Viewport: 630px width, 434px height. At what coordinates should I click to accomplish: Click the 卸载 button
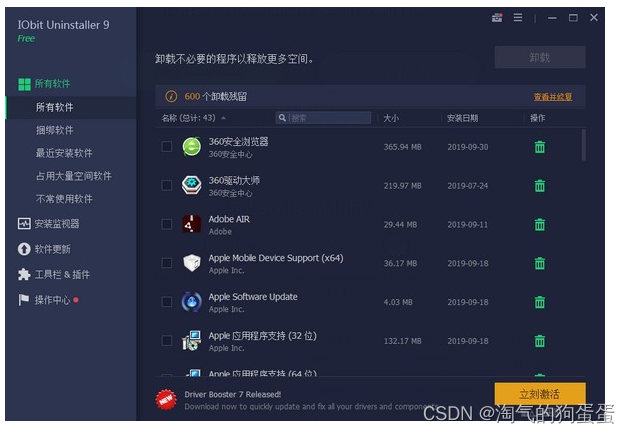540,57
